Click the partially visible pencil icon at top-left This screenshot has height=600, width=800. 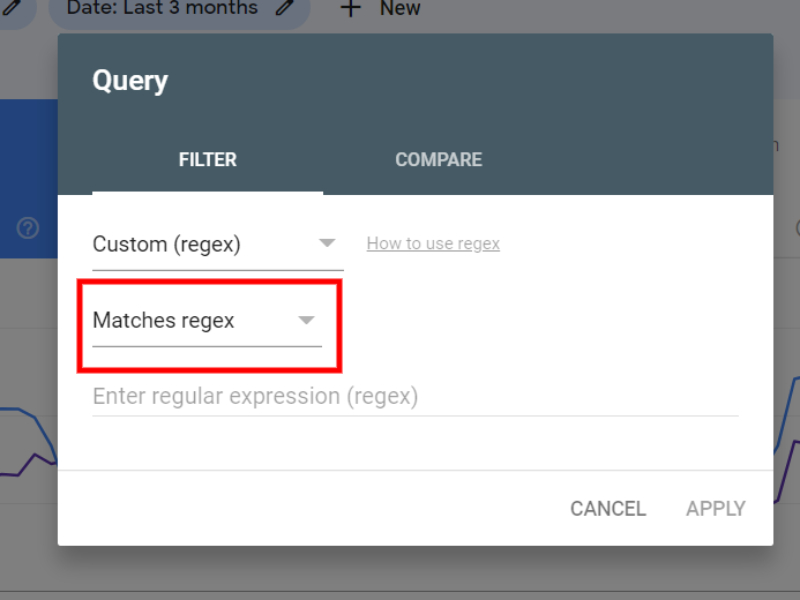click(x=12, y=6)
